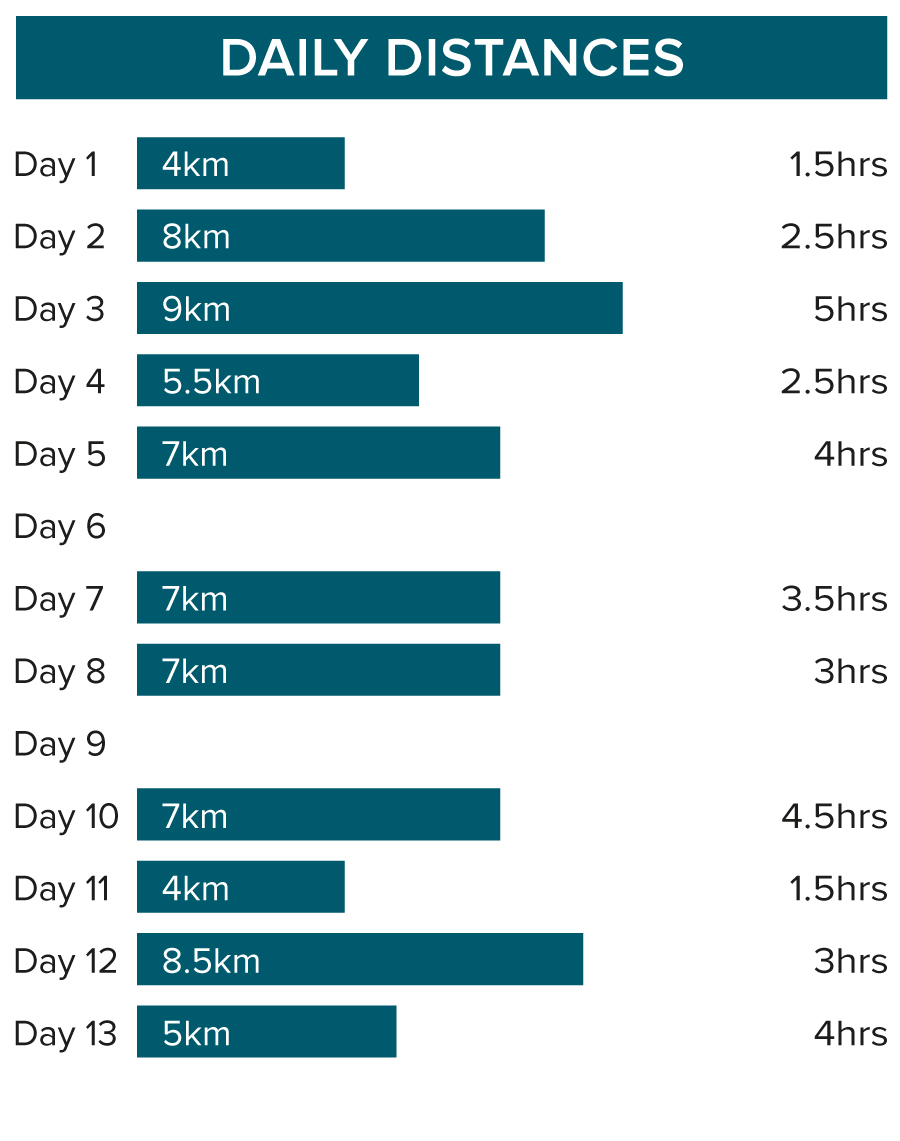Select the 5.5km bar for Day 4
This screenshot has height=1141, width=900.
pos(278,381)
